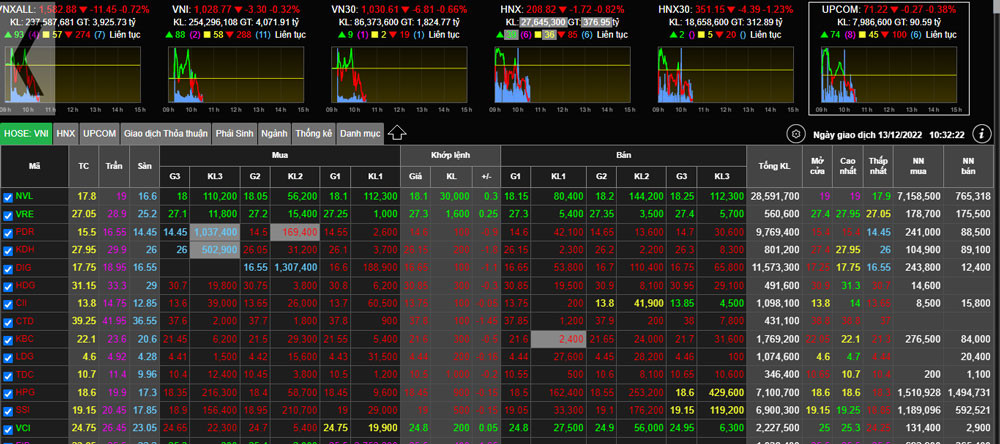Screen dimensions: 1000x444
Task: Open the Danh mục watchlist menu
Action: (360, 132)
